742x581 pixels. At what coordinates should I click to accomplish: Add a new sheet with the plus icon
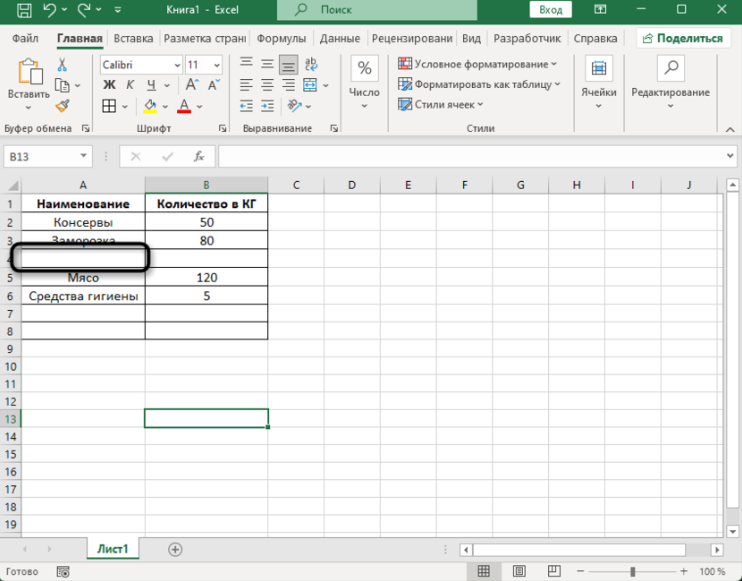tap(175, 549)
